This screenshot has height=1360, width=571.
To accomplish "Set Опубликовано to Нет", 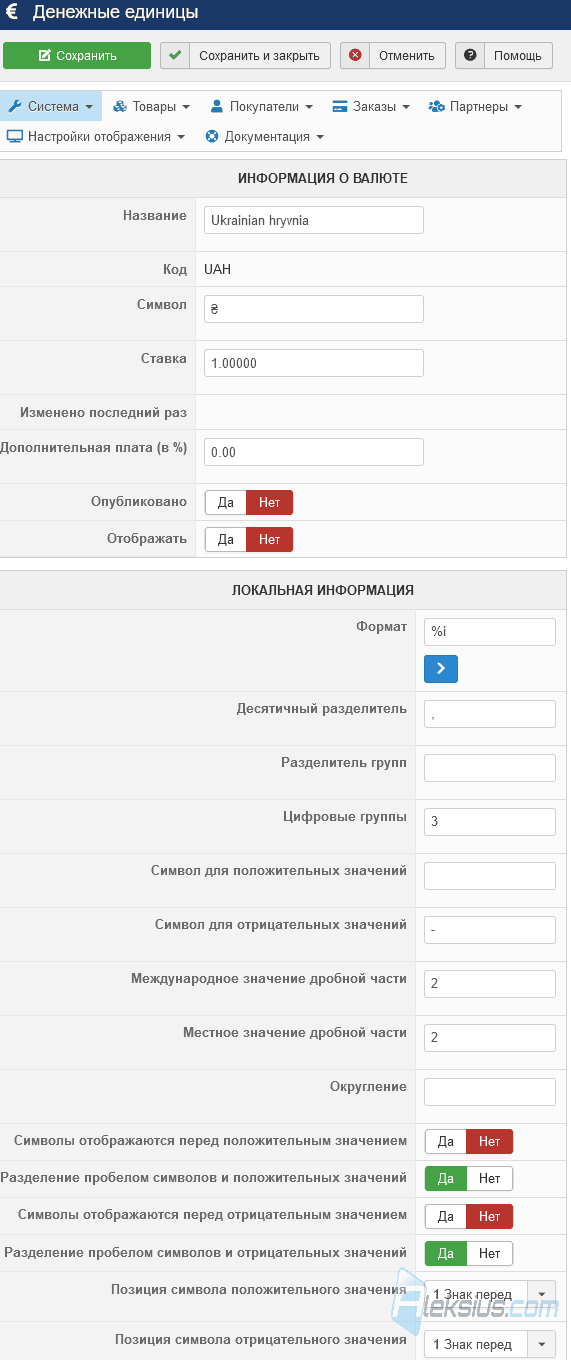I will [270, 503].
